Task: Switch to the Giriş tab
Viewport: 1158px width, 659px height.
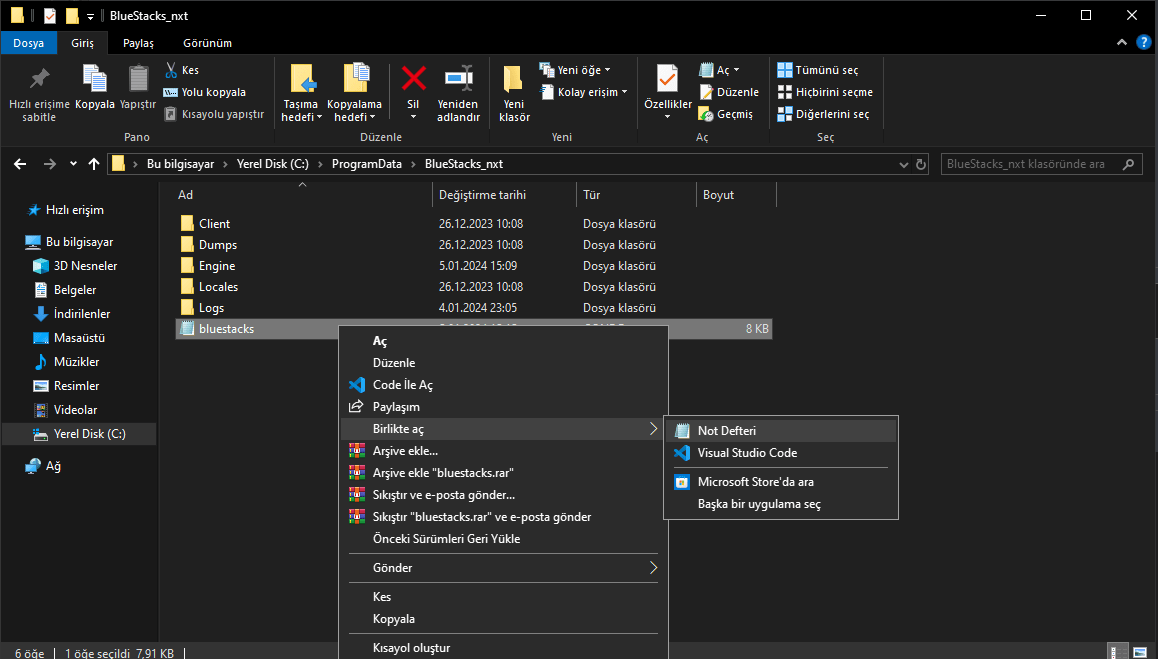Action: click(x=83, y=43)
